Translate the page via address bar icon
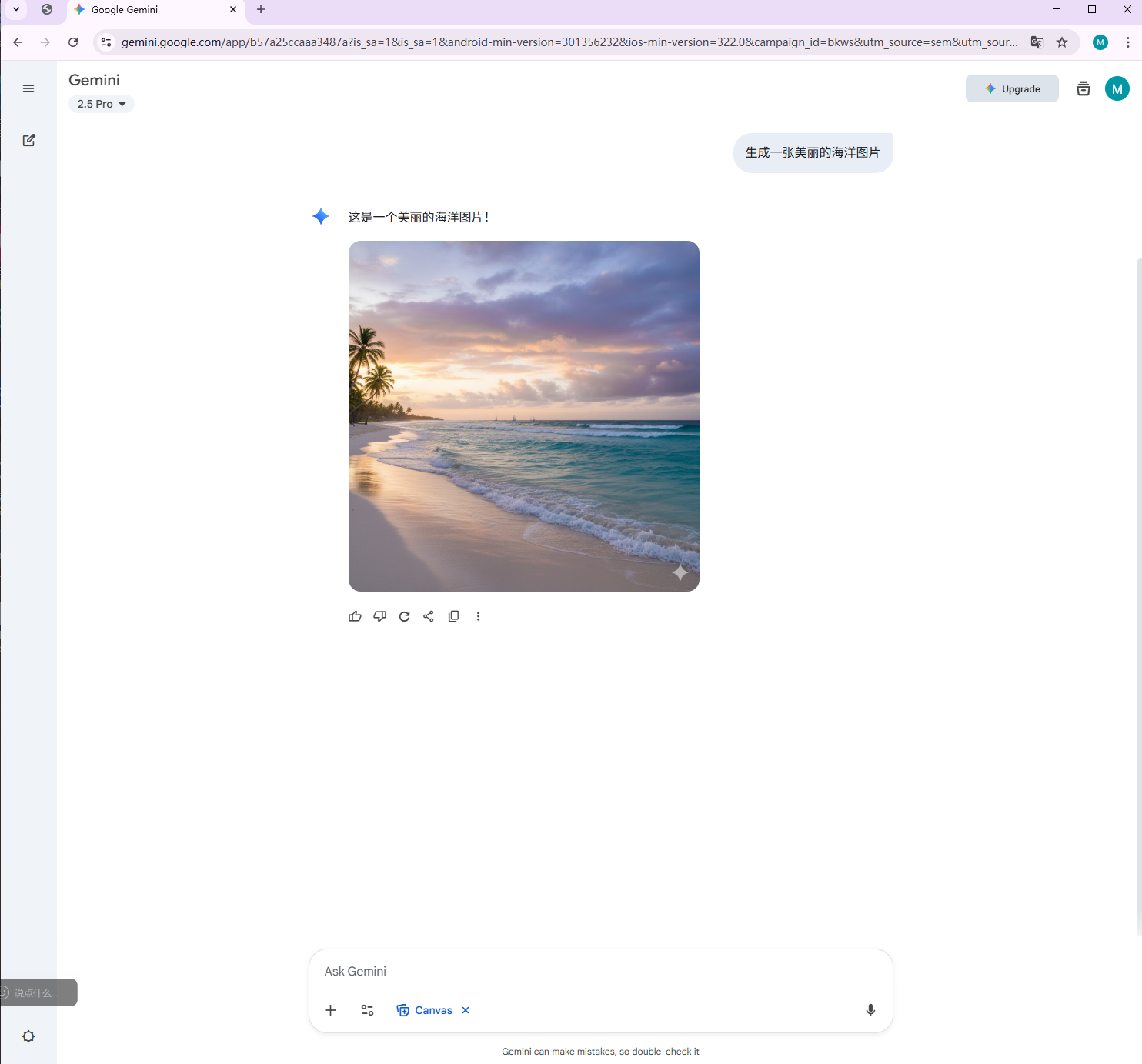The width and height of the screenshot is (1142, 1064). 1037,42
